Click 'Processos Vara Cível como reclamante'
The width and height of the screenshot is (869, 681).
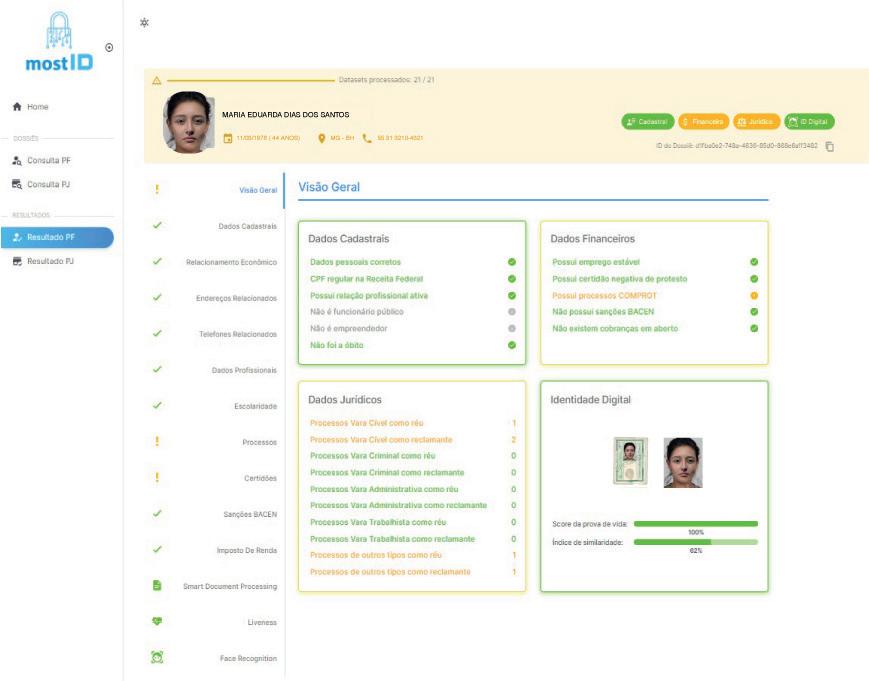tap(381, 440)
